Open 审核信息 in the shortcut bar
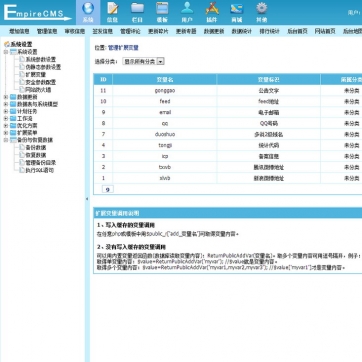 point(75,31)
